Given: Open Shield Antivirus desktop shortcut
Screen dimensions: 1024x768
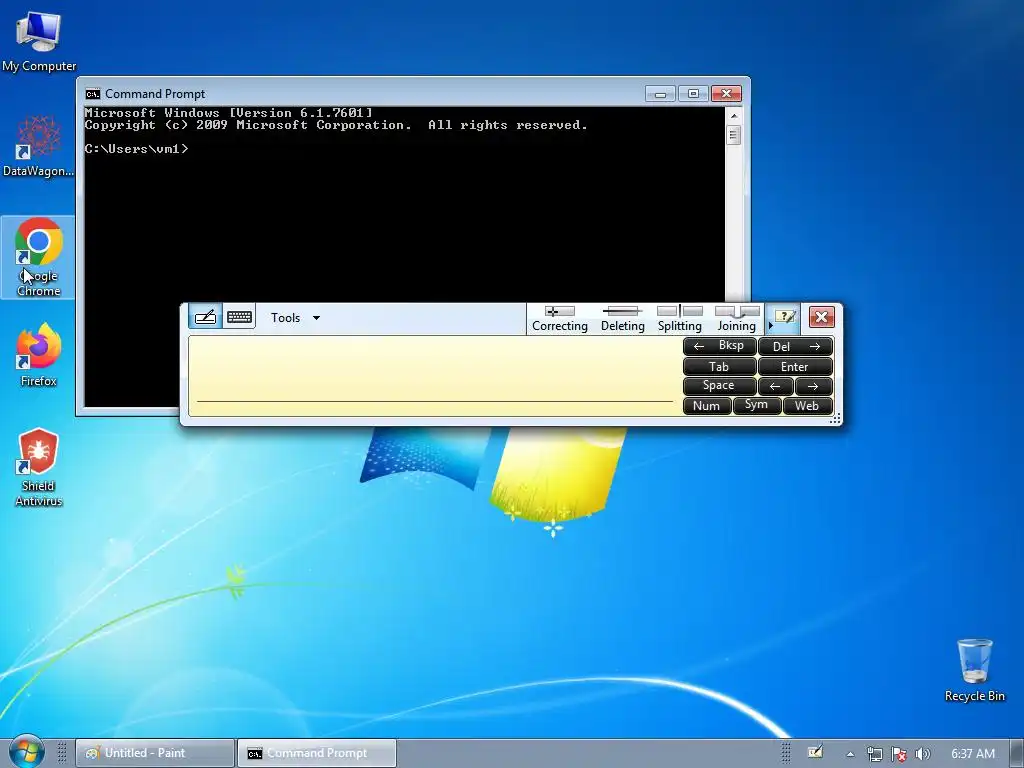Looking at the screenshot, I should (39, 467).
